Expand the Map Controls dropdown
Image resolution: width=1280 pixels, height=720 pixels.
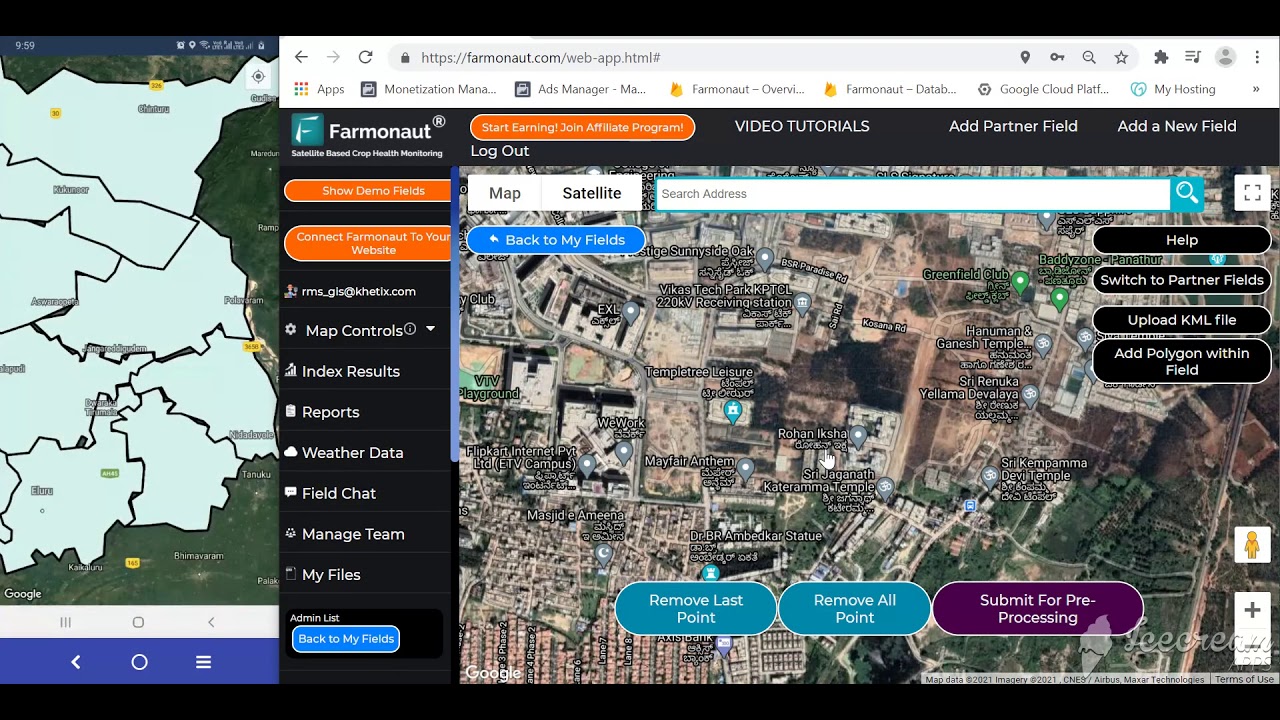[x=431, y=328]
